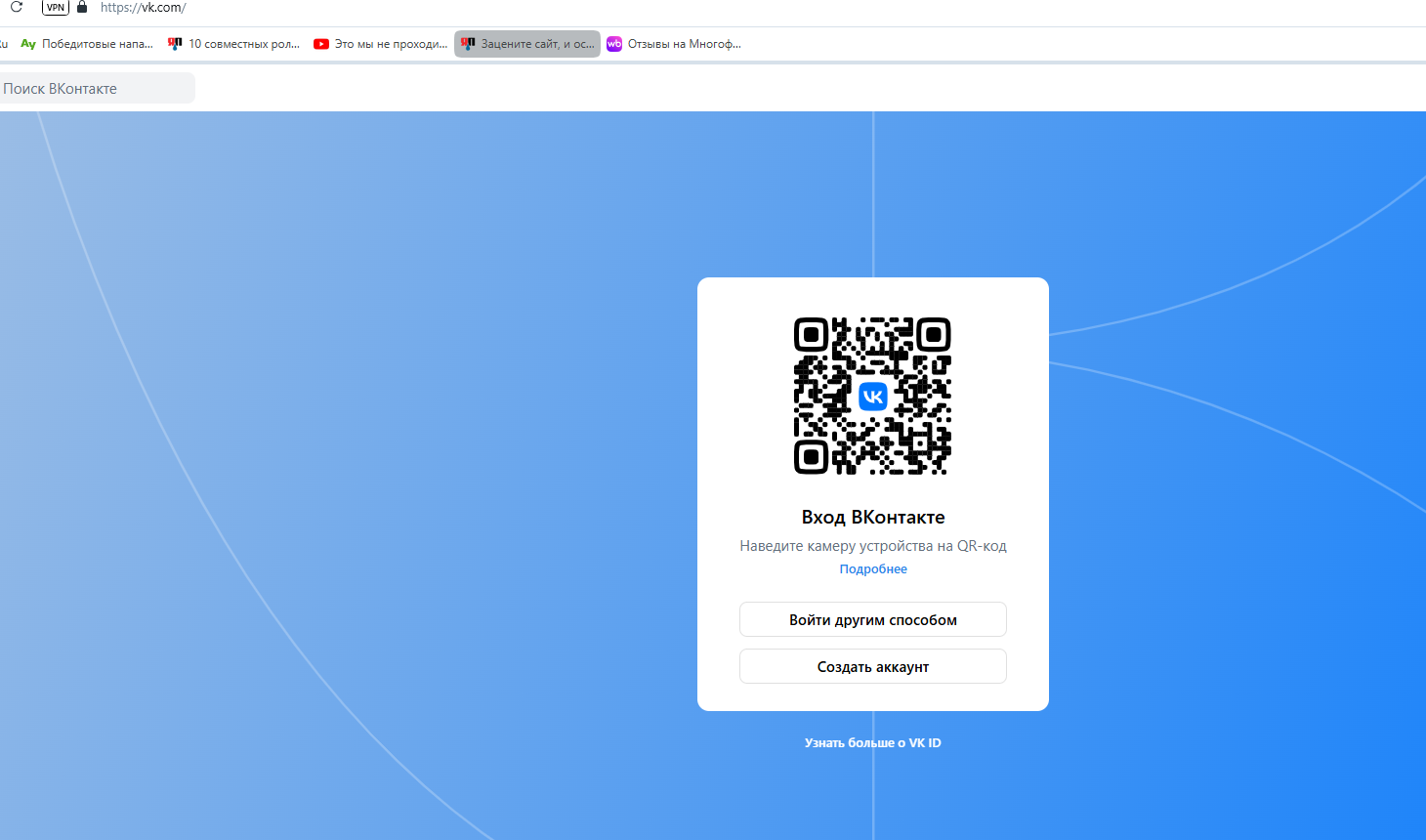Reload the page with the refresh icon
Image resolution: width=1426 pixels, height=840 pixels.
tap(16, 7)
